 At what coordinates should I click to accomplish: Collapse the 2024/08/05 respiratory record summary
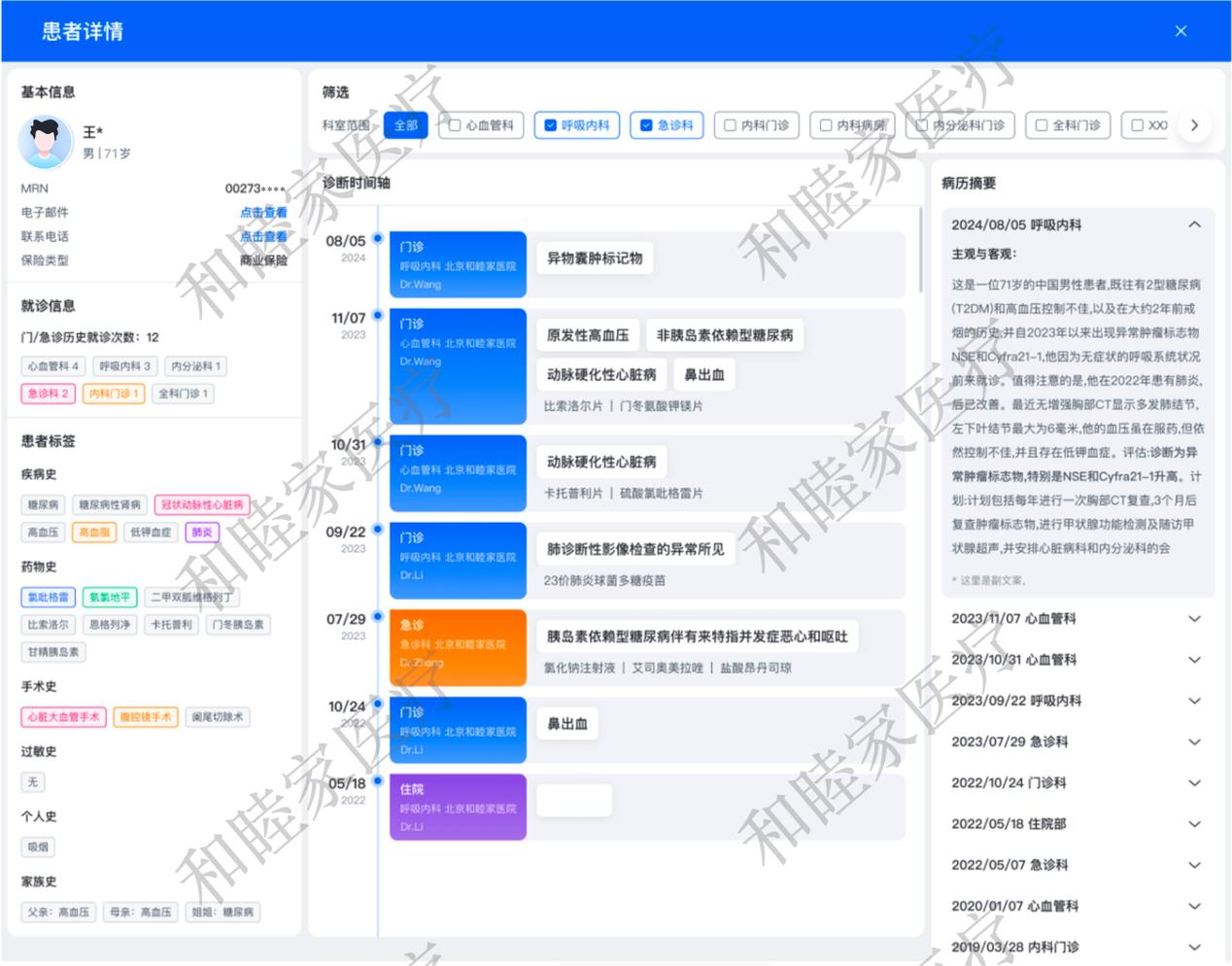click(1194, 224)
